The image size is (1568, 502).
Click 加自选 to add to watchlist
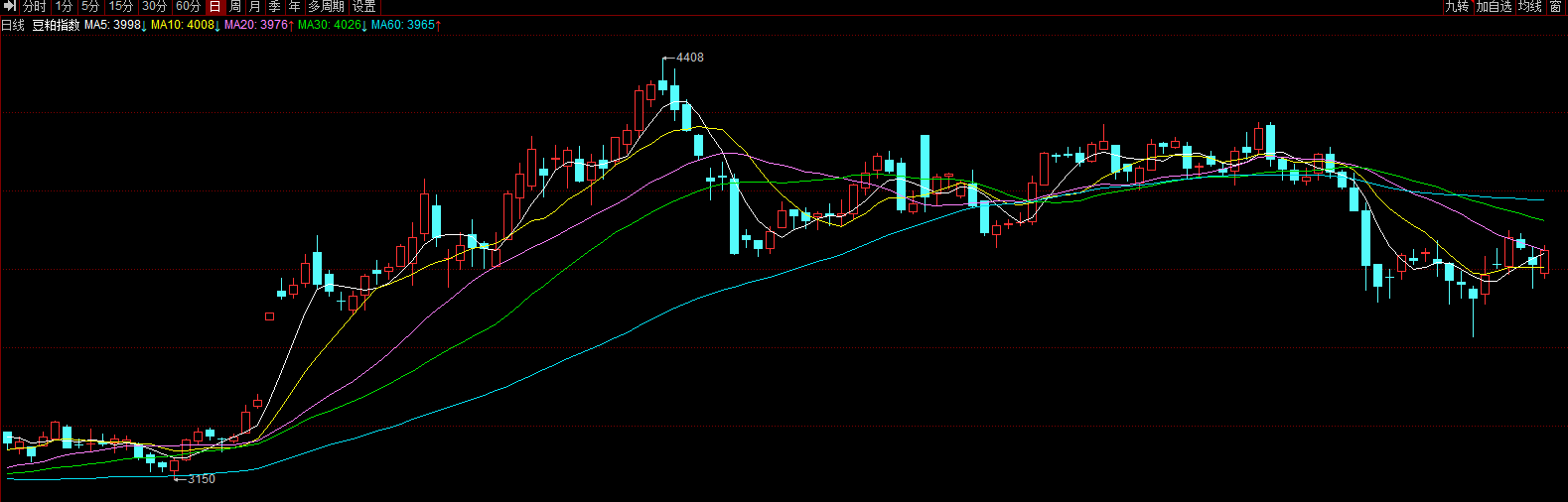(x=1495, y=6)
